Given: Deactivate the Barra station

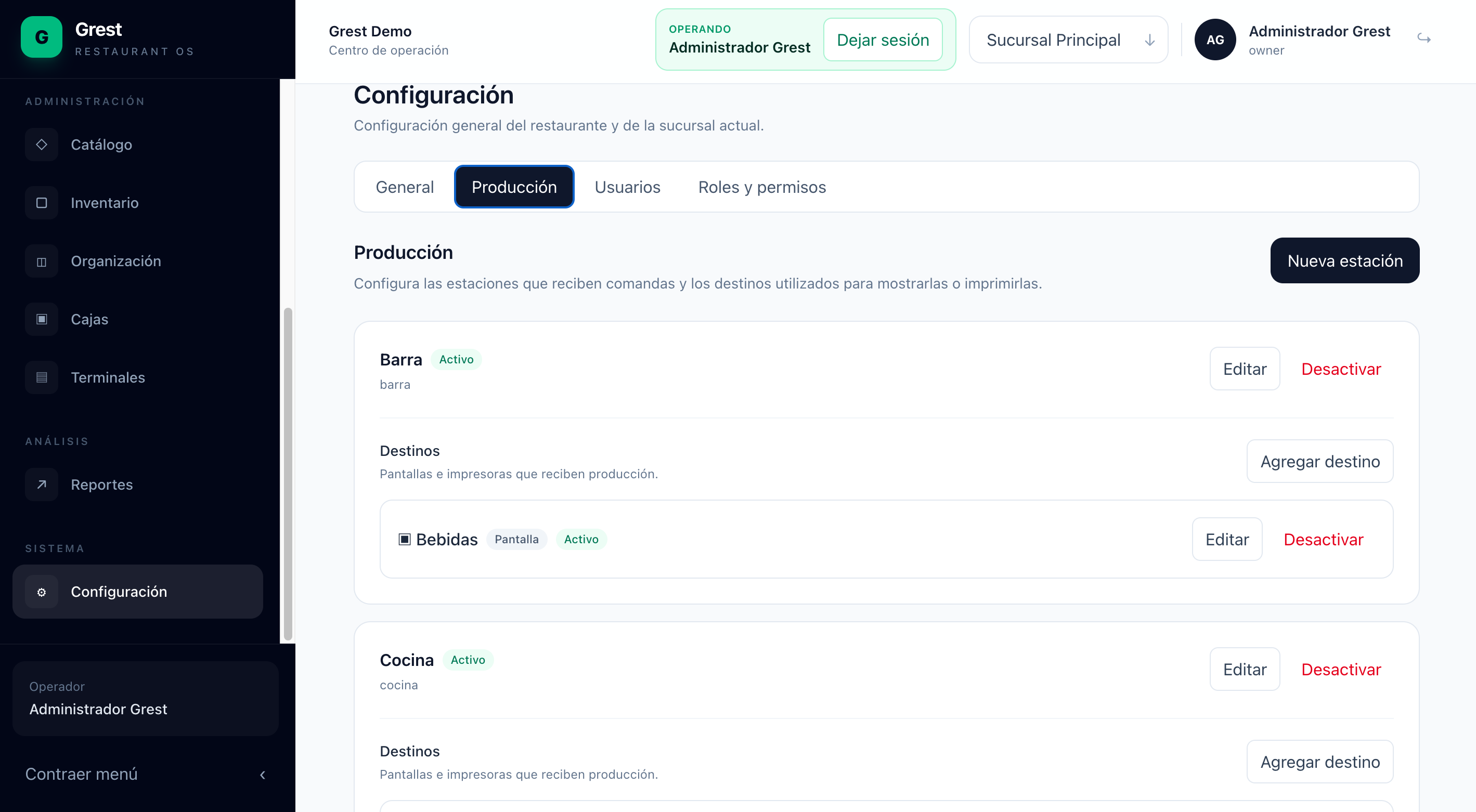Looking at the screenshot, I should [x=1341, y=369].
